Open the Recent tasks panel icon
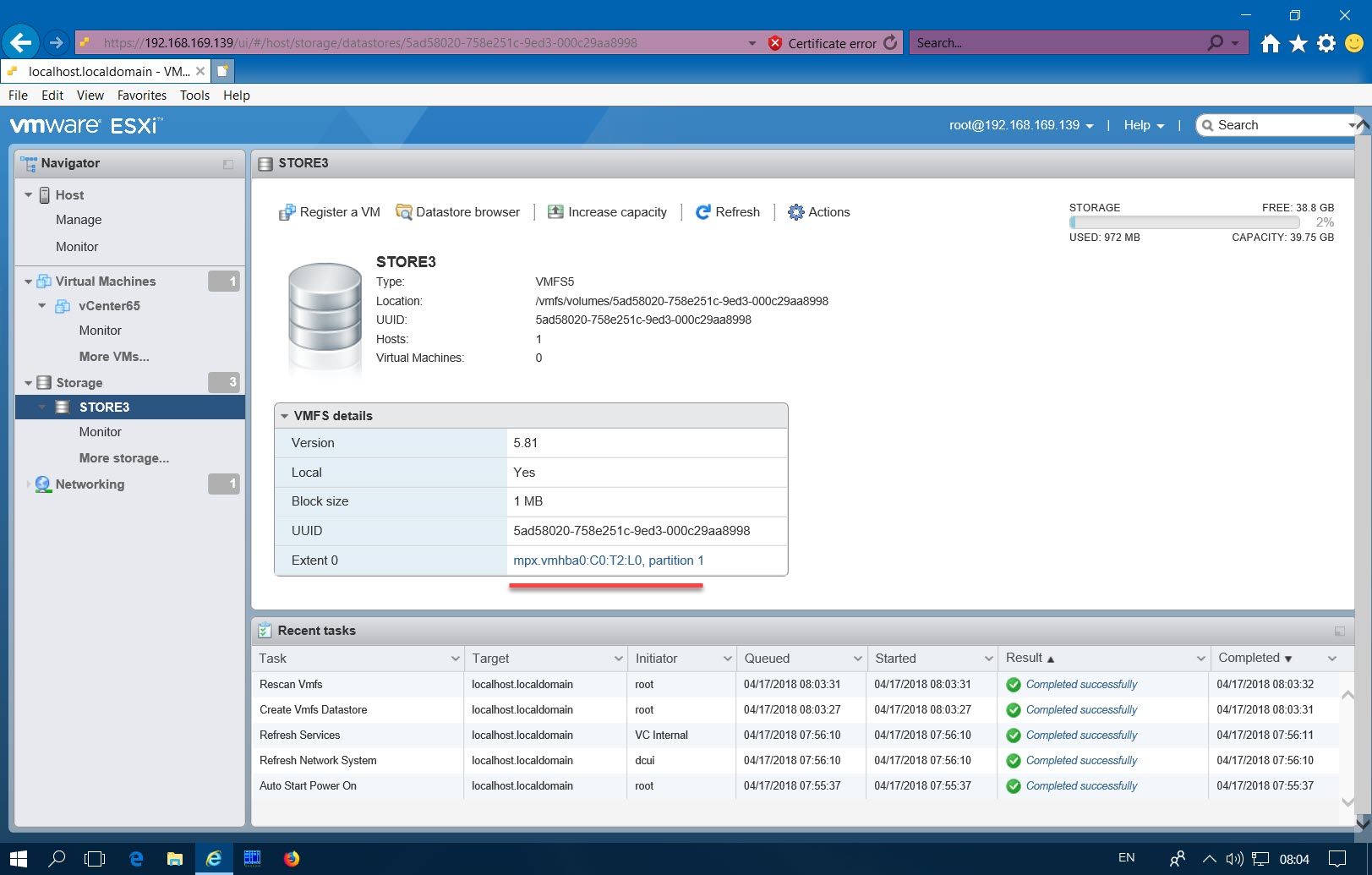The height and width of the screenshot is (875, 1372). click(265, 630)
